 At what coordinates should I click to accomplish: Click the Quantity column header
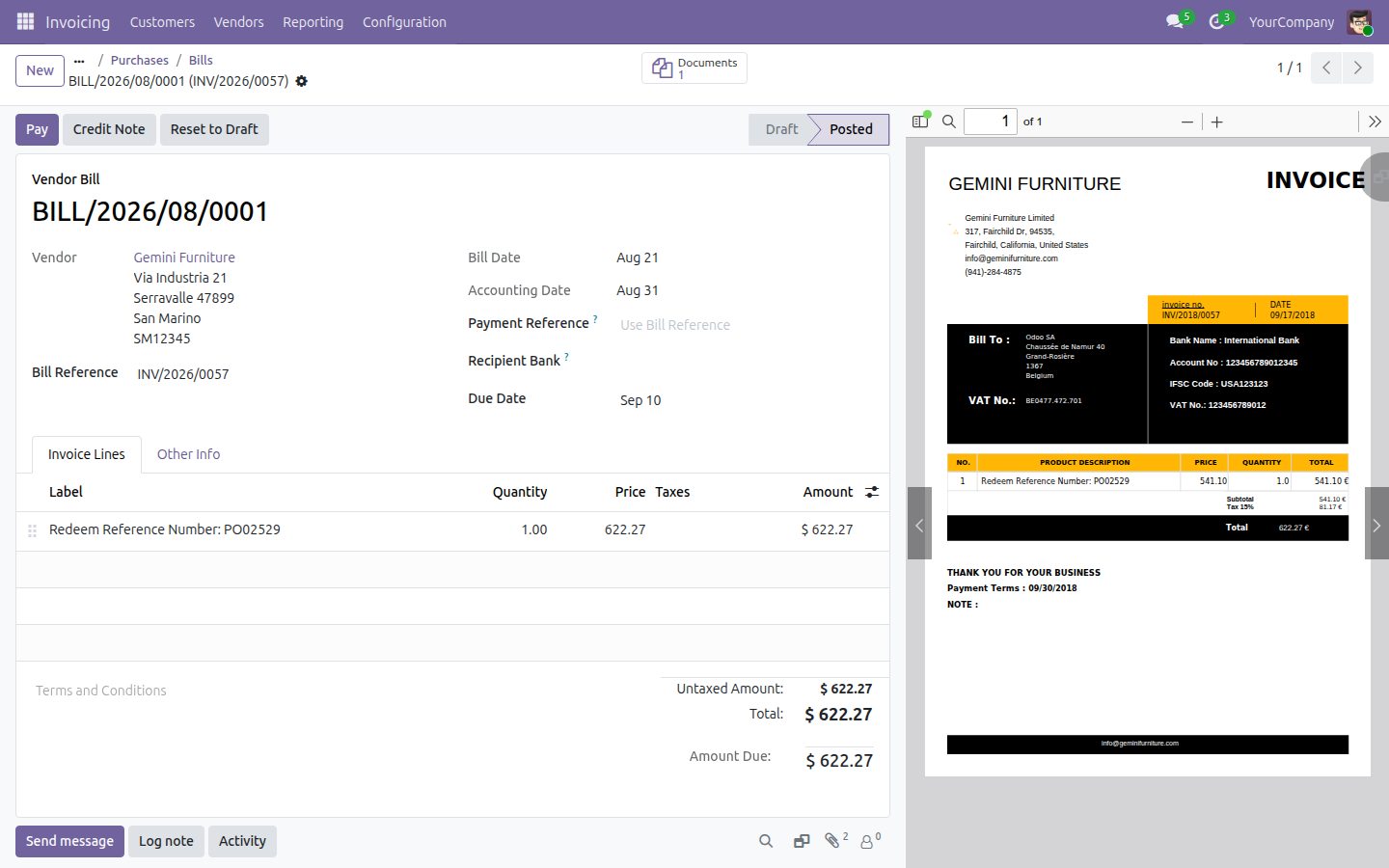520,492
